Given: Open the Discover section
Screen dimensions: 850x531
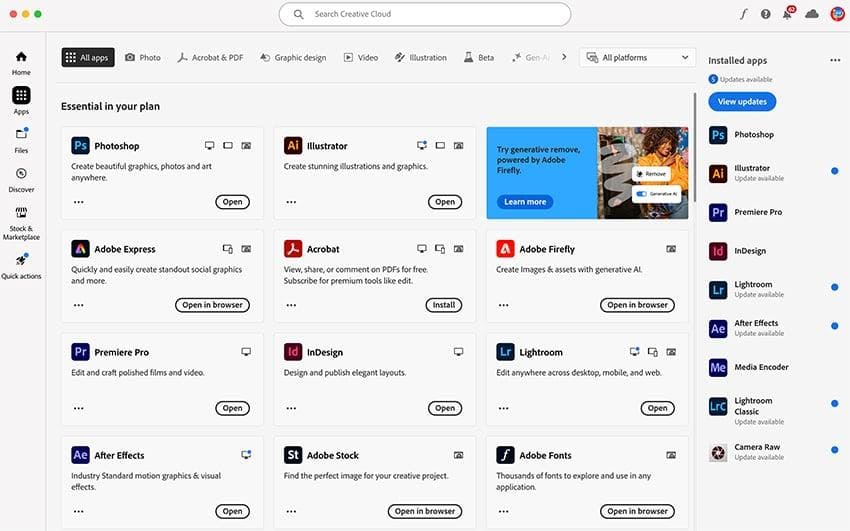Looking at the screenshot, I should (21, 180).
